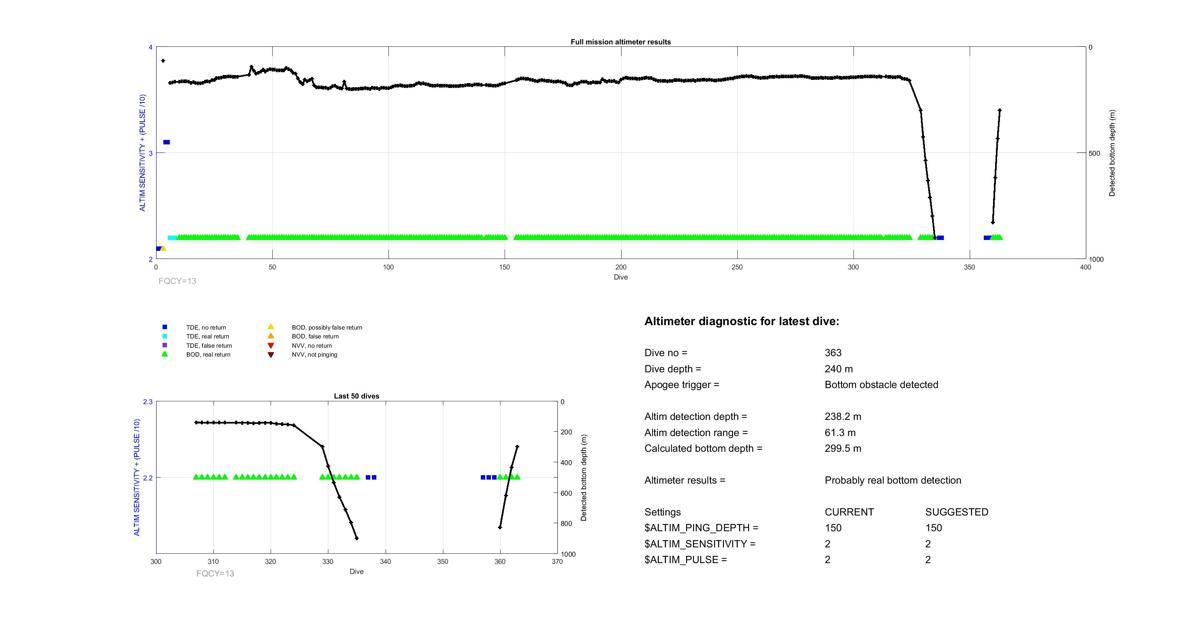Select the 'BOD, possibly false return' legend label
This screenshot has height=622, width=1200.
(x=327, y=327)
